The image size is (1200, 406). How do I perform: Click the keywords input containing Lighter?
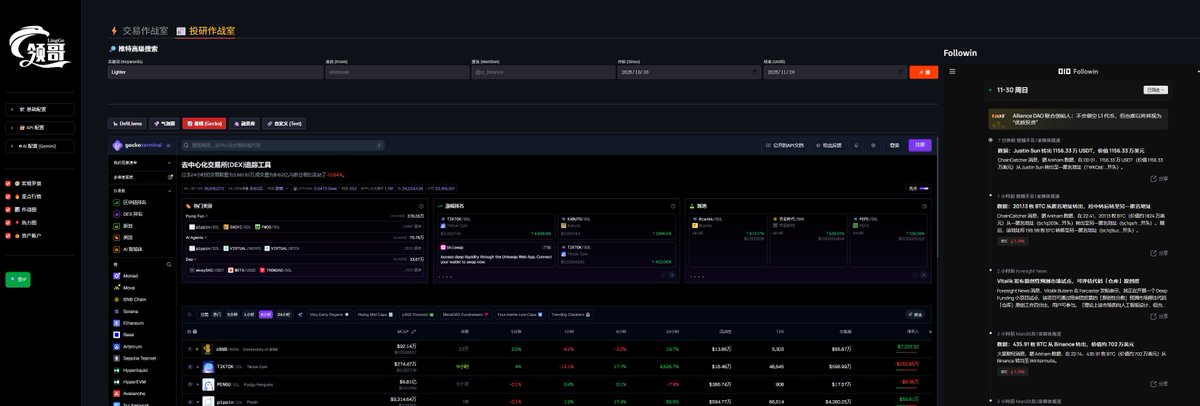pos(212,72)
